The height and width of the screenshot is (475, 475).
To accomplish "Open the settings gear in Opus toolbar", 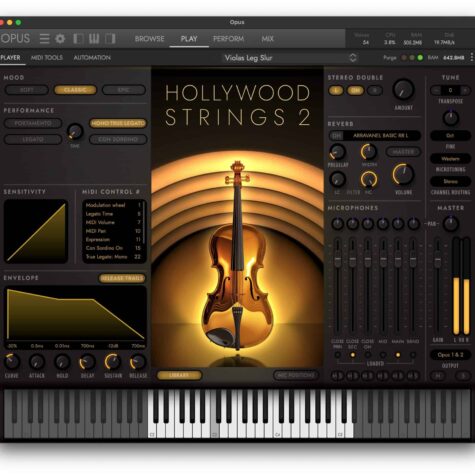I will point(60,39).
